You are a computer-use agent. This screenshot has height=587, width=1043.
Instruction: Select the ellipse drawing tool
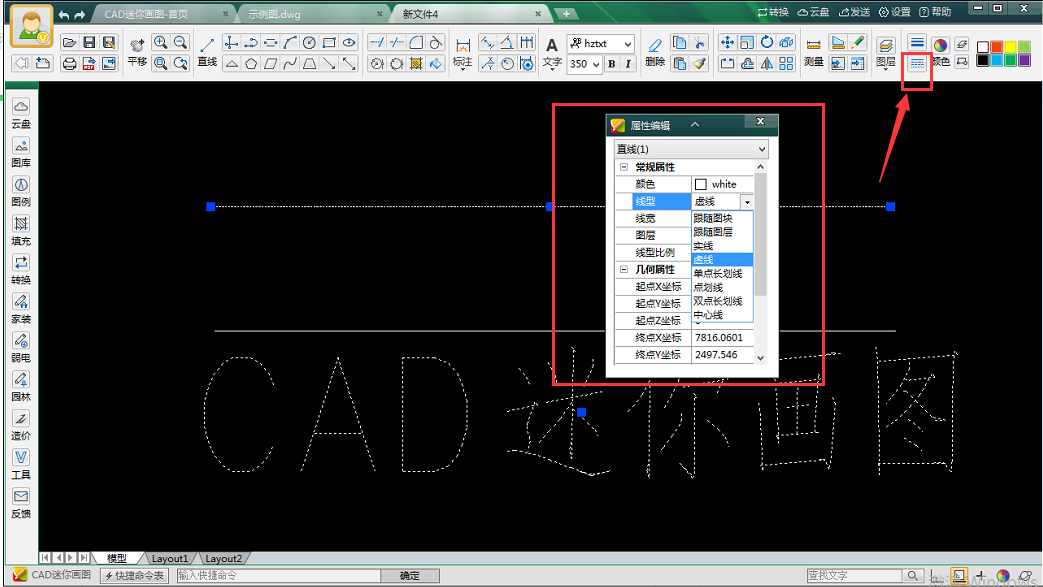[x=349, y=43]
